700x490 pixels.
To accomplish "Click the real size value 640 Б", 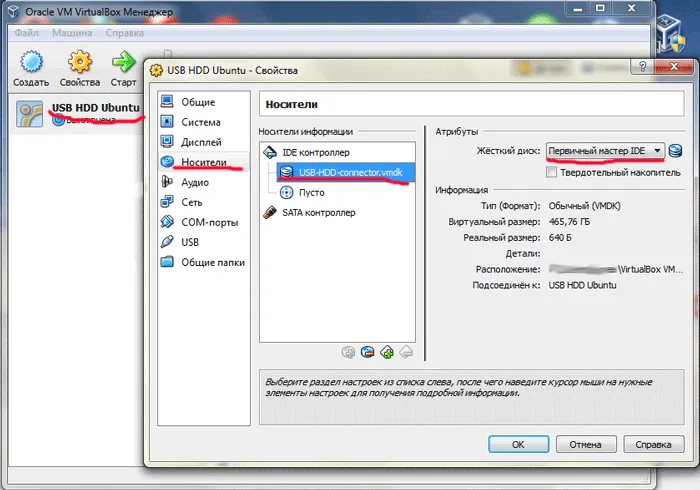I will pos(560,237).
